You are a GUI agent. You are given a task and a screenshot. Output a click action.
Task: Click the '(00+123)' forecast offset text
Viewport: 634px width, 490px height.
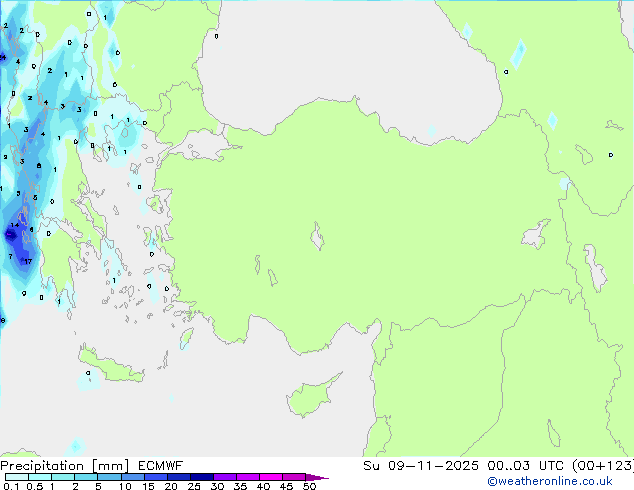pos(603,466)
